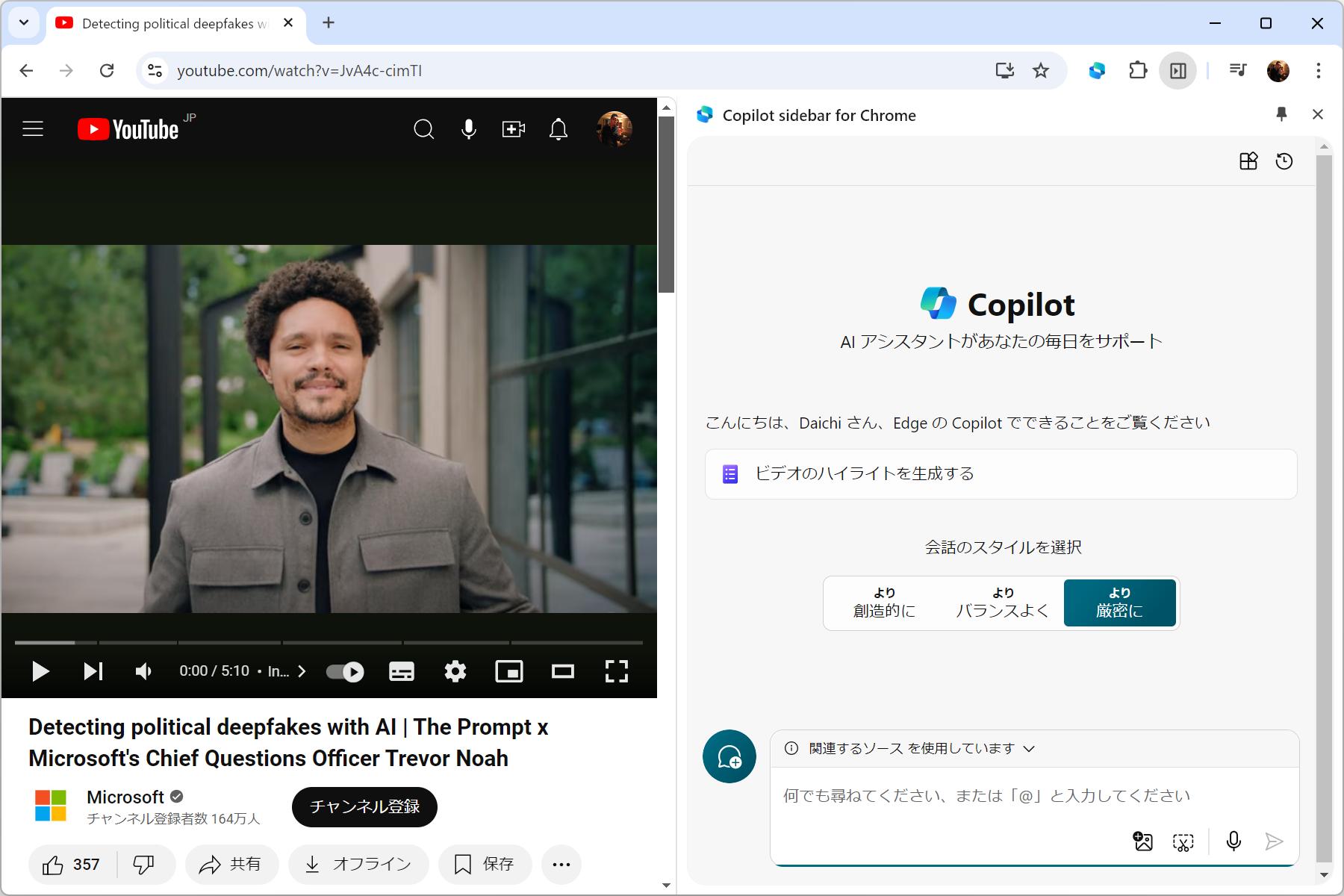Reload the page
The height and width of the screenshot is (896, 1344).
point(107,71)
